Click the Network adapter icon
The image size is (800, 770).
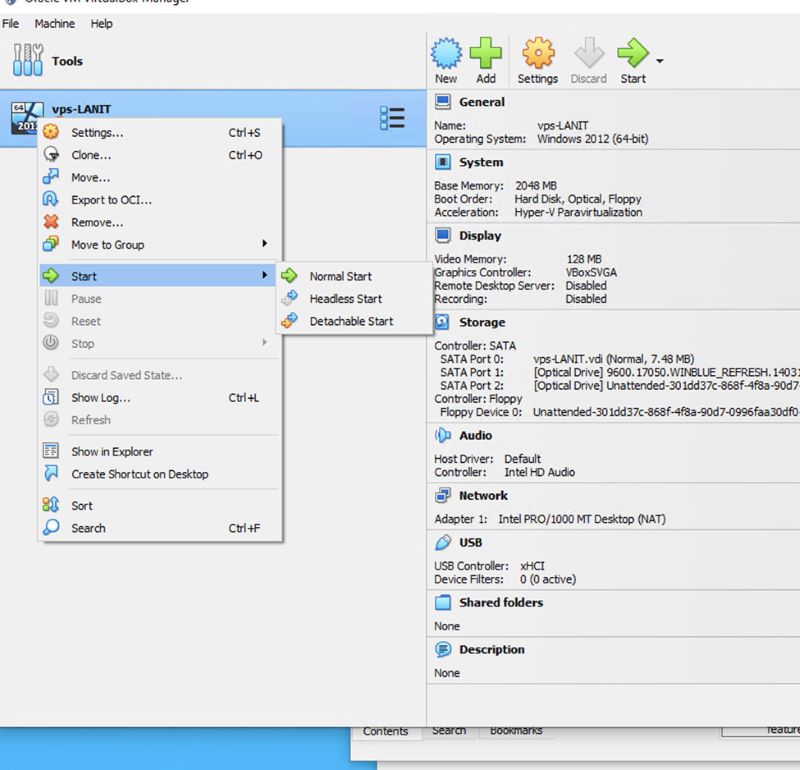click(442, 495)
